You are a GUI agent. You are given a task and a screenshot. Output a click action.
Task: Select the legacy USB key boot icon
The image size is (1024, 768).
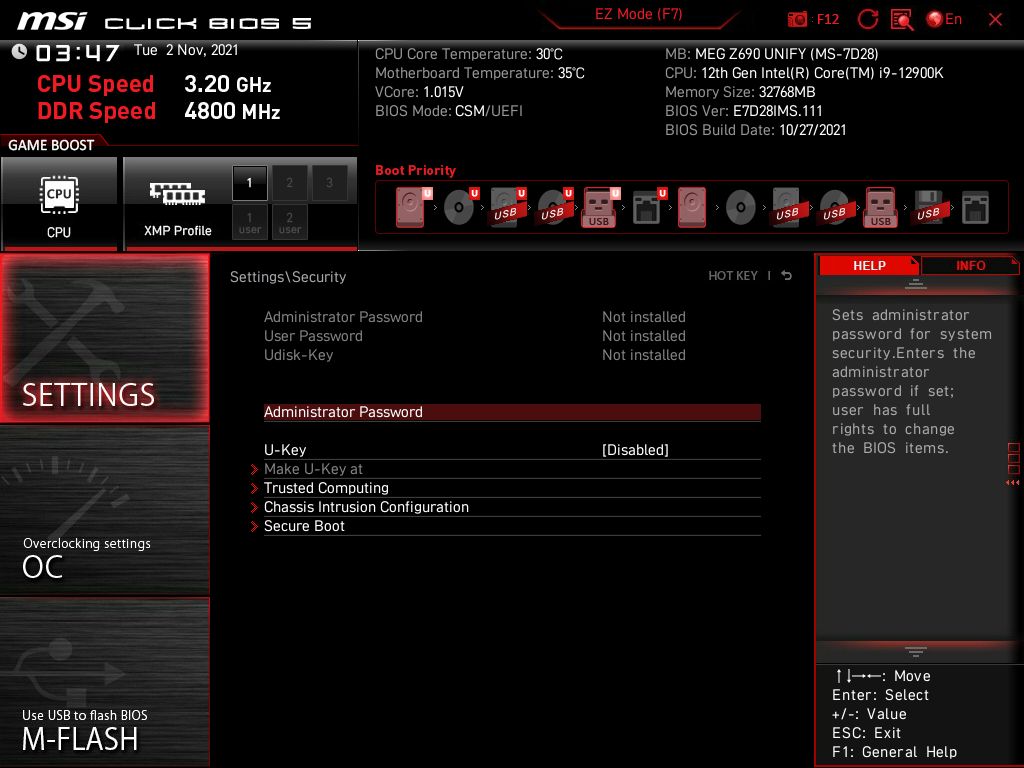click(881, 207)
